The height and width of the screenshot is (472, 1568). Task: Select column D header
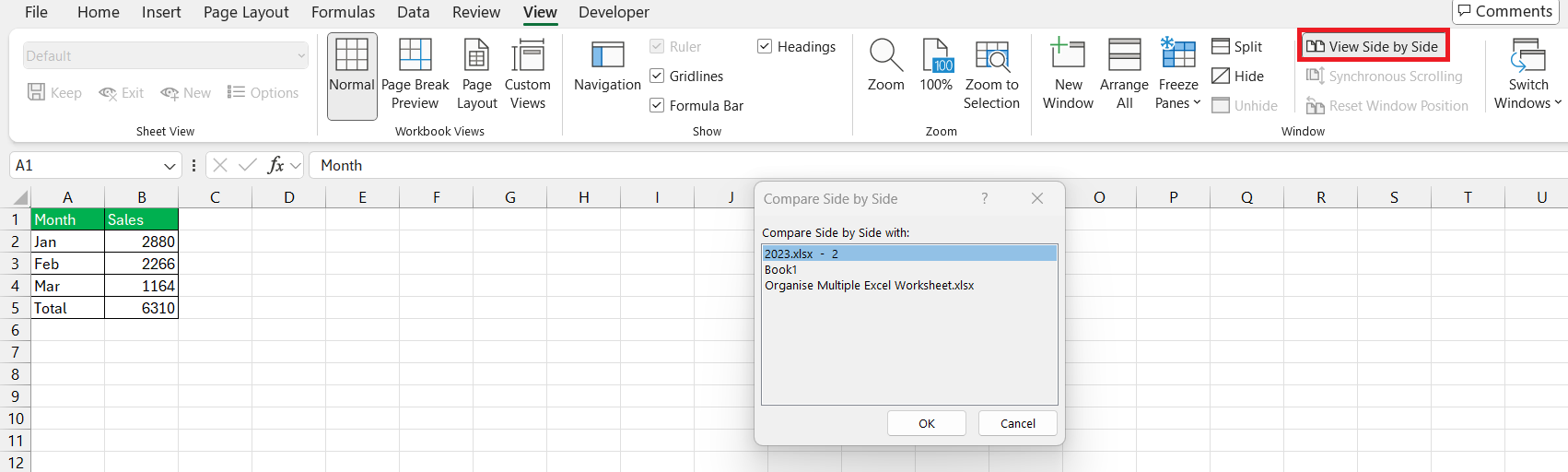(288, 197)
